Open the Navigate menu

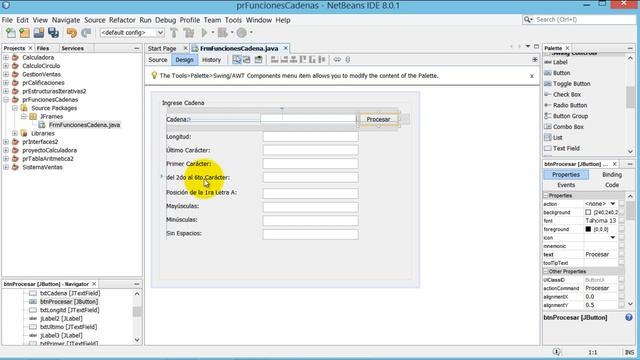pyautogui.click(x=66, y=20)
